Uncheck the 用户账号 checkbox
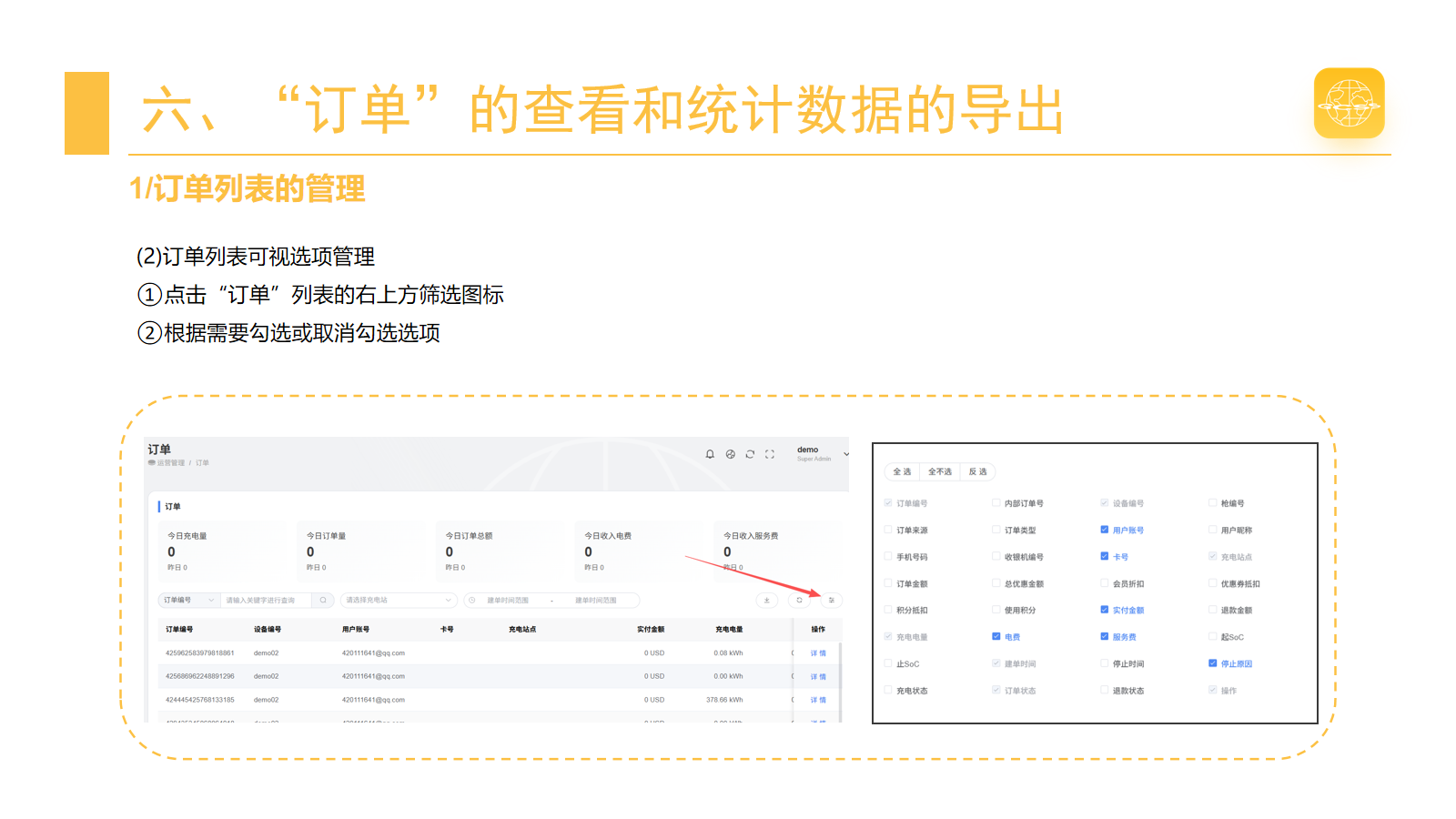Viewport: 1456px width, 819px height. [x=1105, y=530]
